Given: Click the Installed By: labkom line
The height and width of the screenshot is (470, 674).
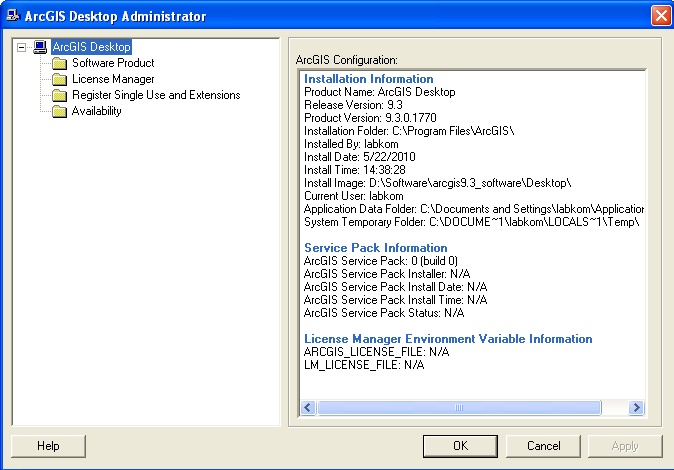Looking at the screenshot, I should tap(351, 144).
